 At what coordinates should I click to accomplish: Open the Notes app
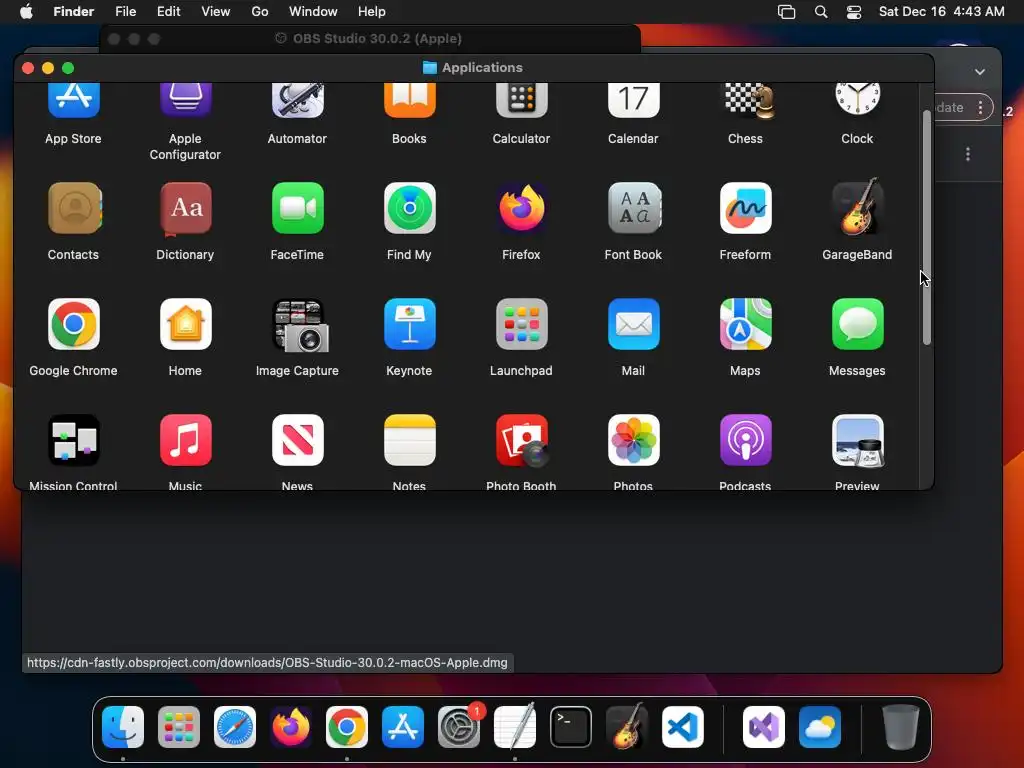click(409, 440)
